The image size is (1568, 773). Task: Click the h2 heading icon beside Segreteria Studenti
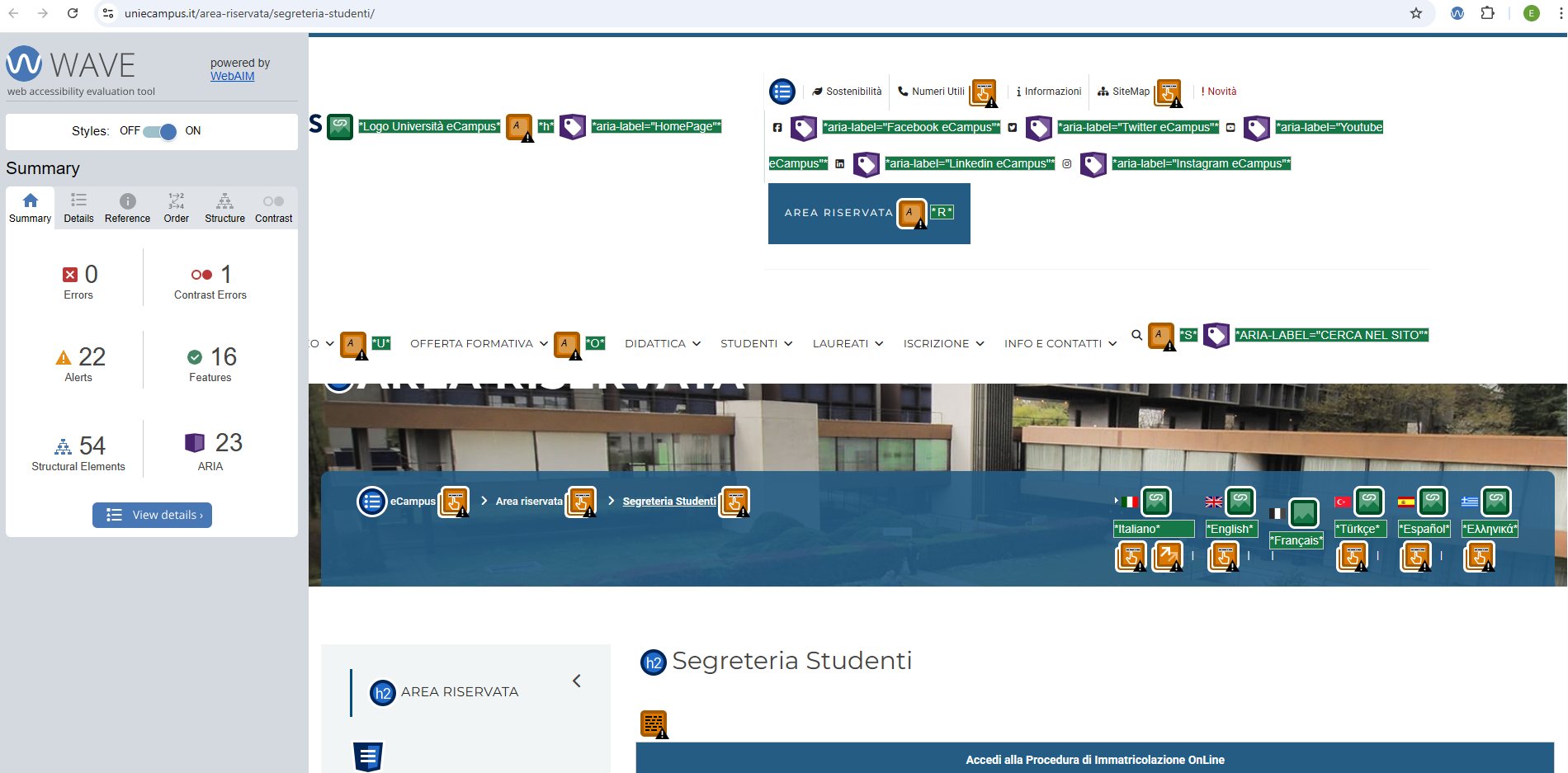[x=654, y=662]
